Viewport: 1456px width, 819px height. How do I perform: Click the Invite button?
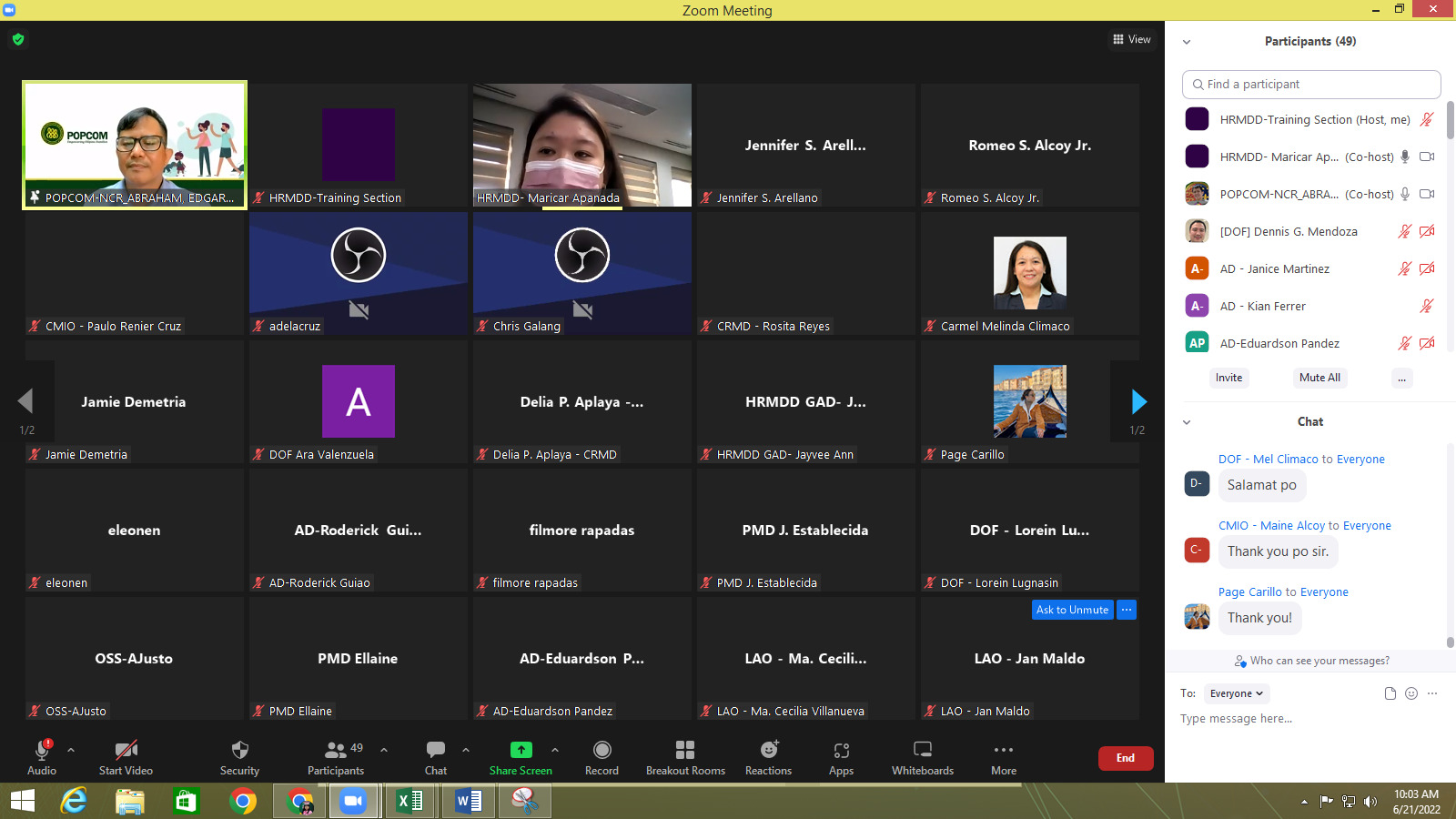1228,378
